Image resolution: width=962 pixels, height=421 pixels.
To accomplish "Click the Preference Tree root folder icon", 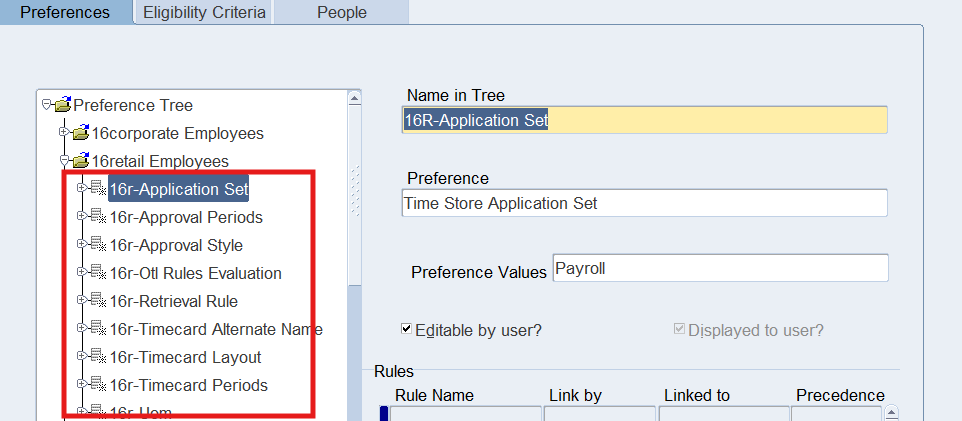I will 62,105.
